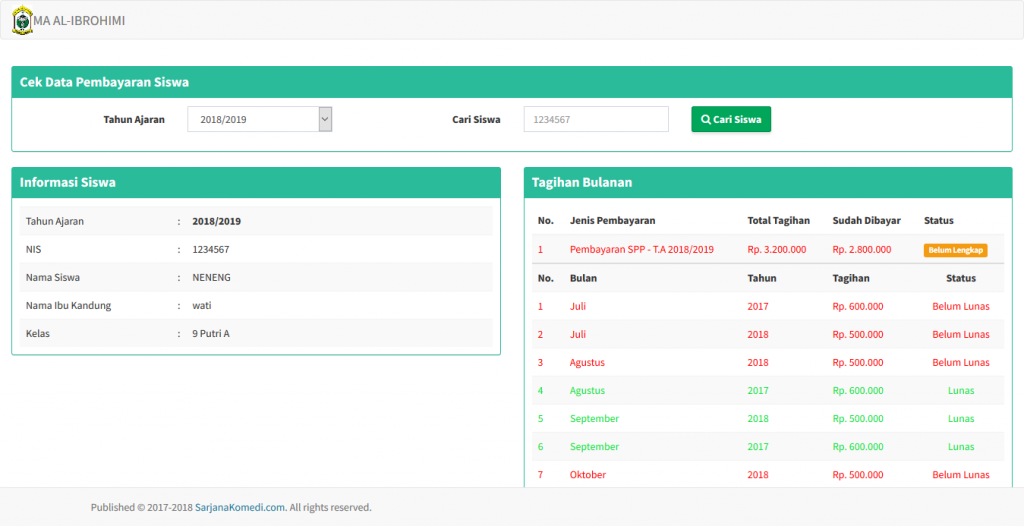Click the green Agustus month in row 4
Viewport: 1024px width, 526px height.
click(588, 391)
